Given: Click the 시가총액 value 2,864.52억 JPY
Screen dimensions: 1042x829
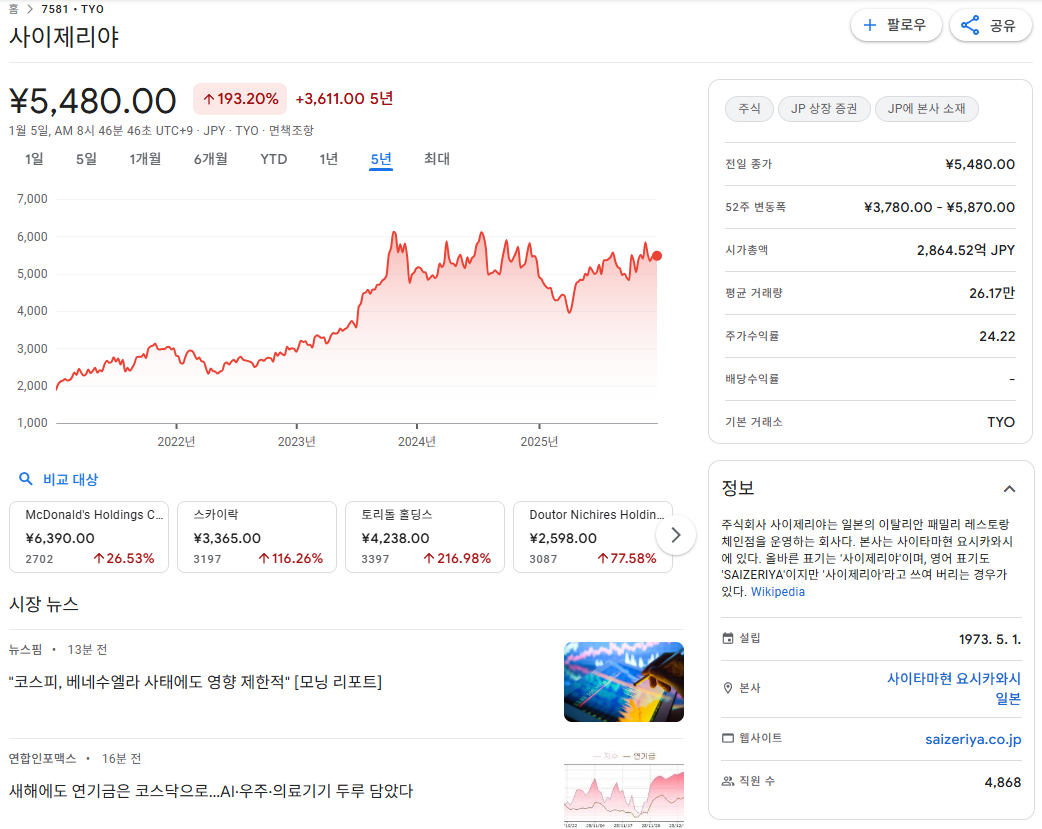Looking at the screenshot, I should tap(966, 250).
